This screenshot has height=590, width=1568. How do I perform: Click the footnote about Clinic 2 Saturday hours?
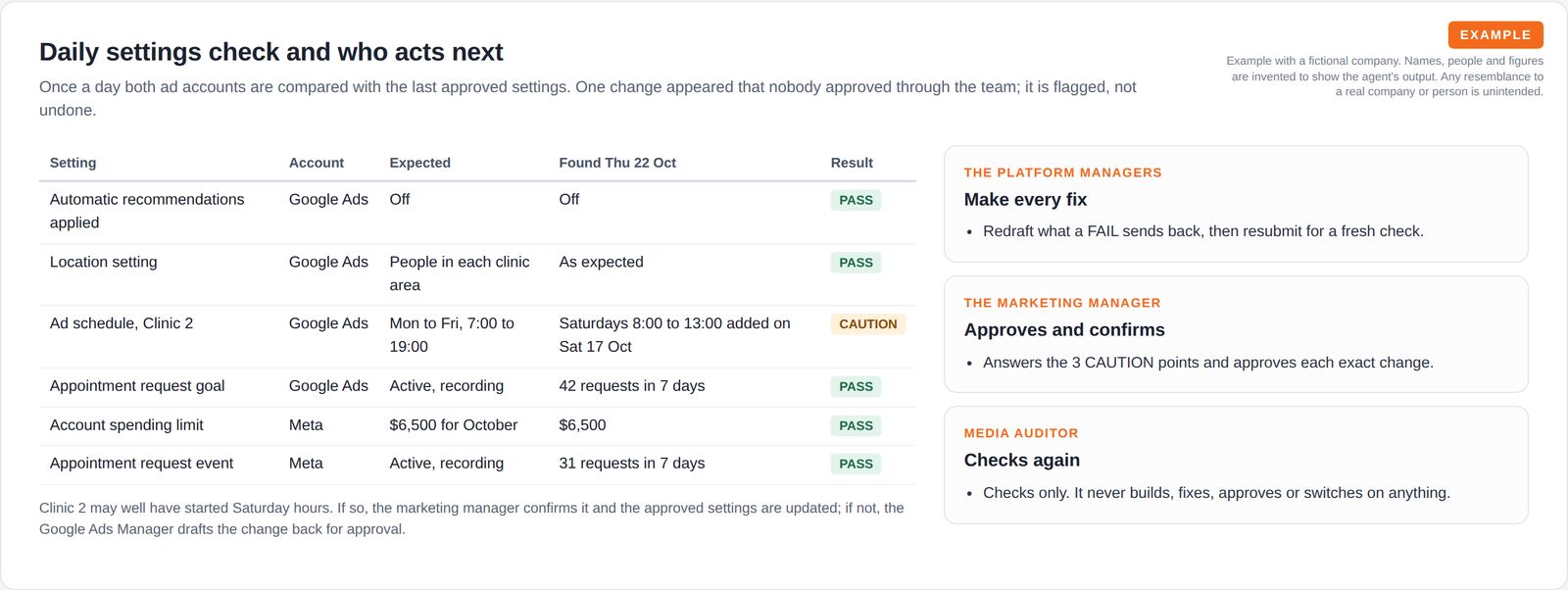(471, 518)
